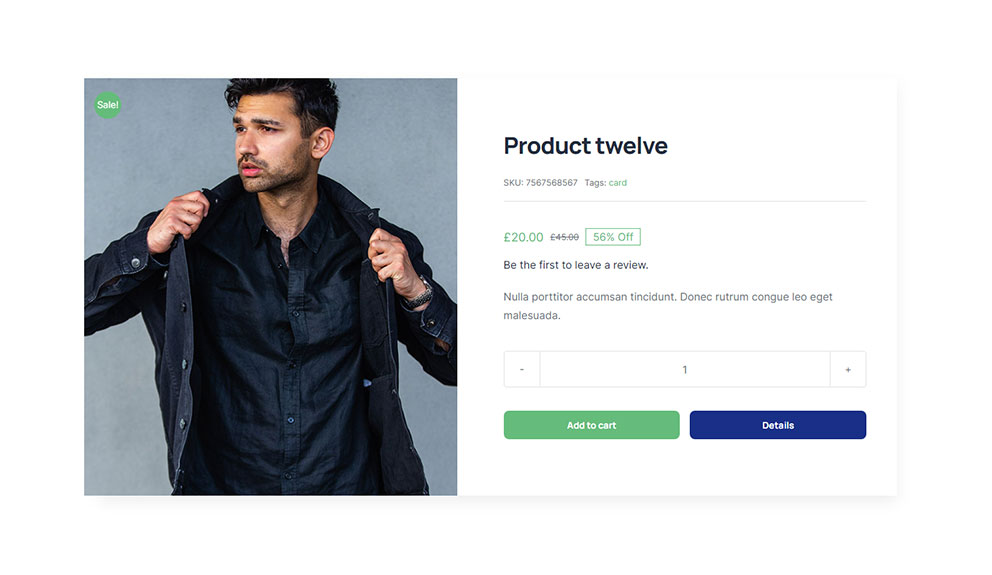Click the Product twelve title
Screen dimensions: 992x575
tap(585, 146)
